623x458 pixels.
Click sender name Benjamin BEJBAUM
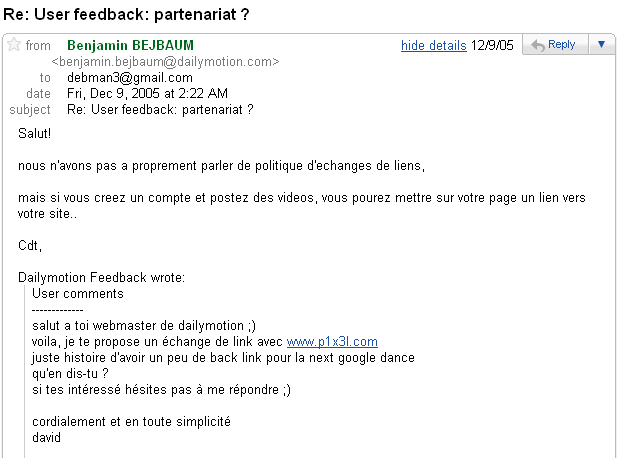(x=130, y=45)
